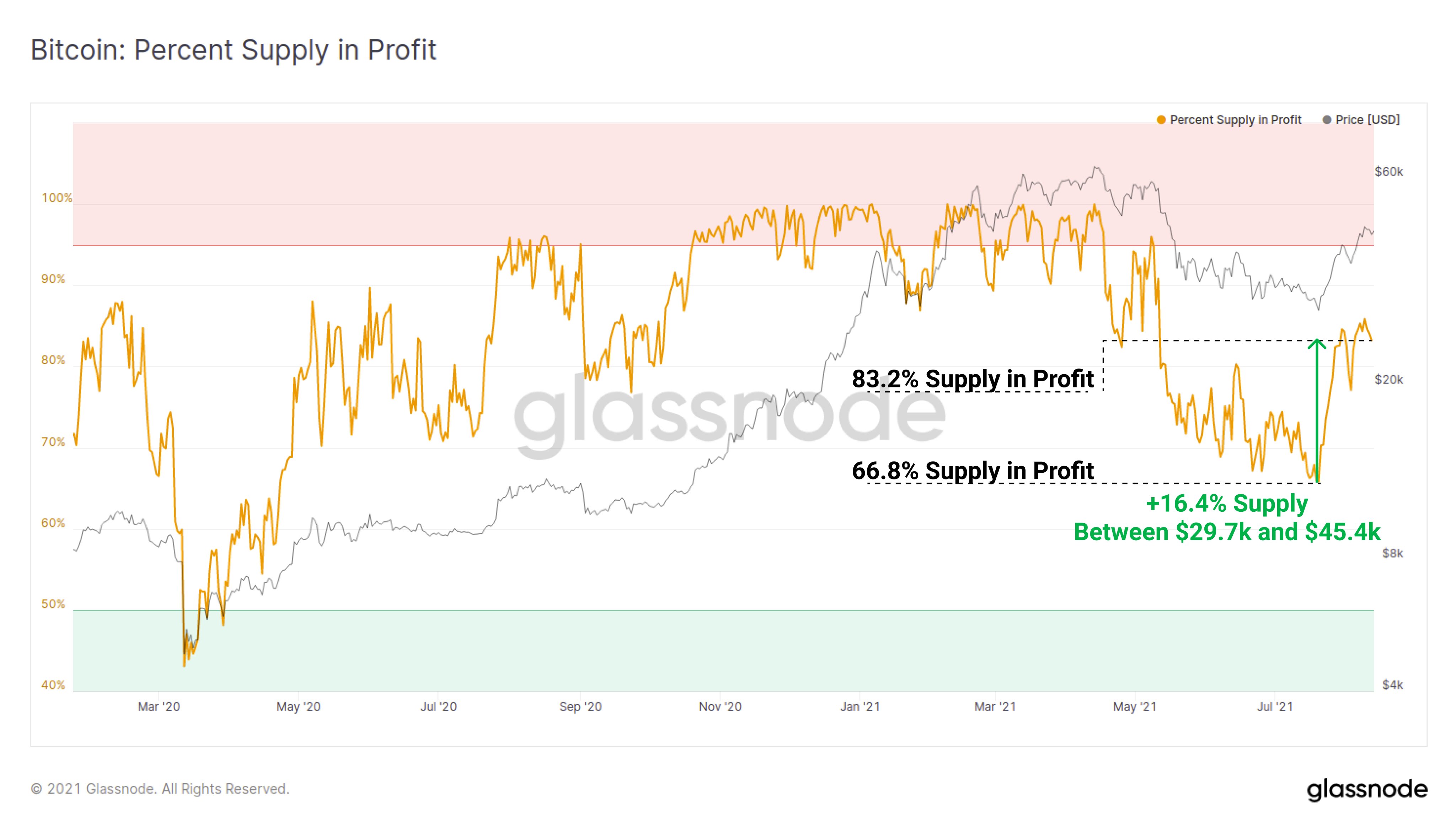The height and width of the screenshot is (827, 1456).
Task: Toggle the Price [USD] legend entry
Action: pyautogui.click(x=1361, y=120)
